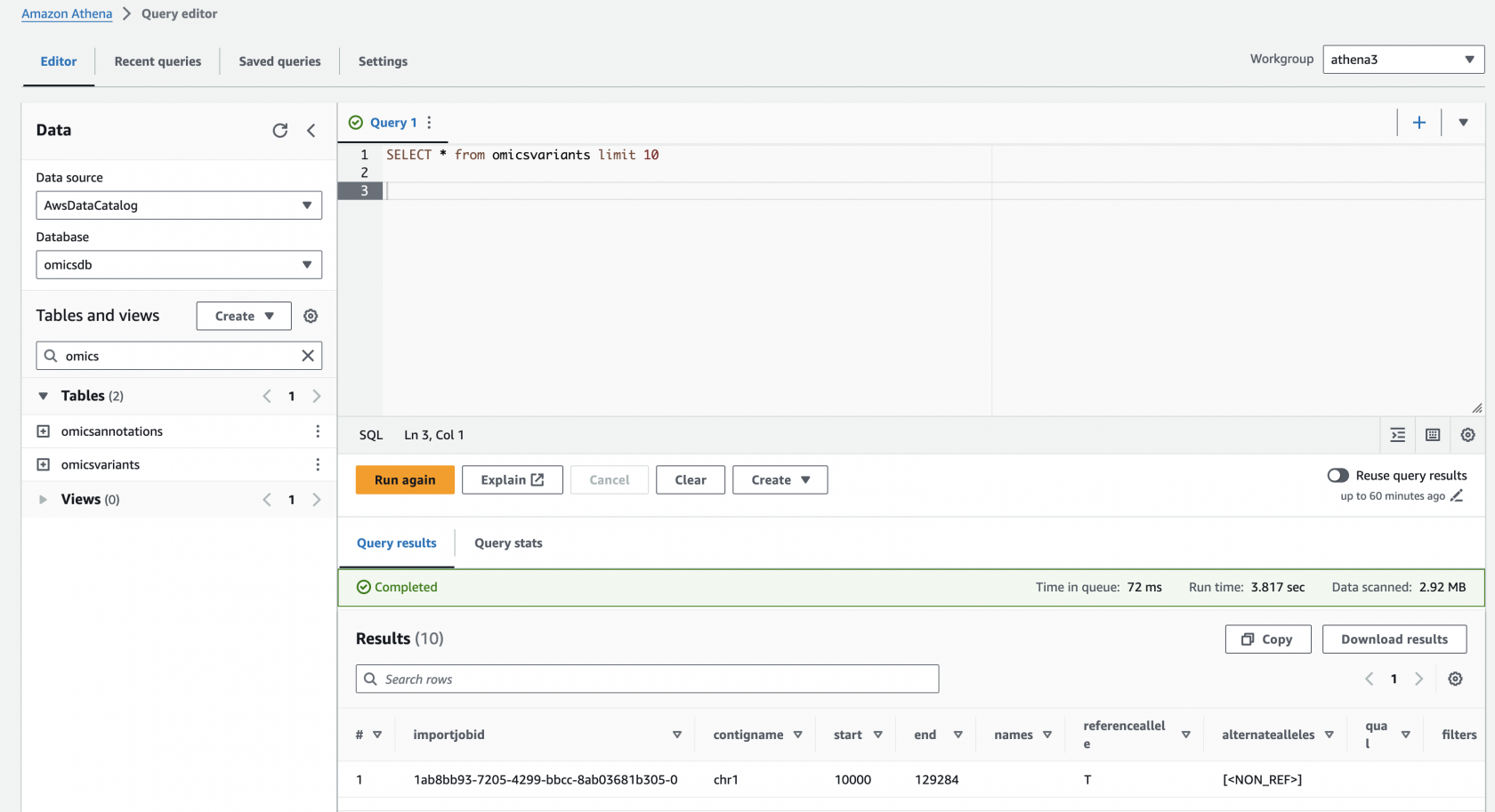
Task: Sort results by the start column
Action: coord(878,735)
